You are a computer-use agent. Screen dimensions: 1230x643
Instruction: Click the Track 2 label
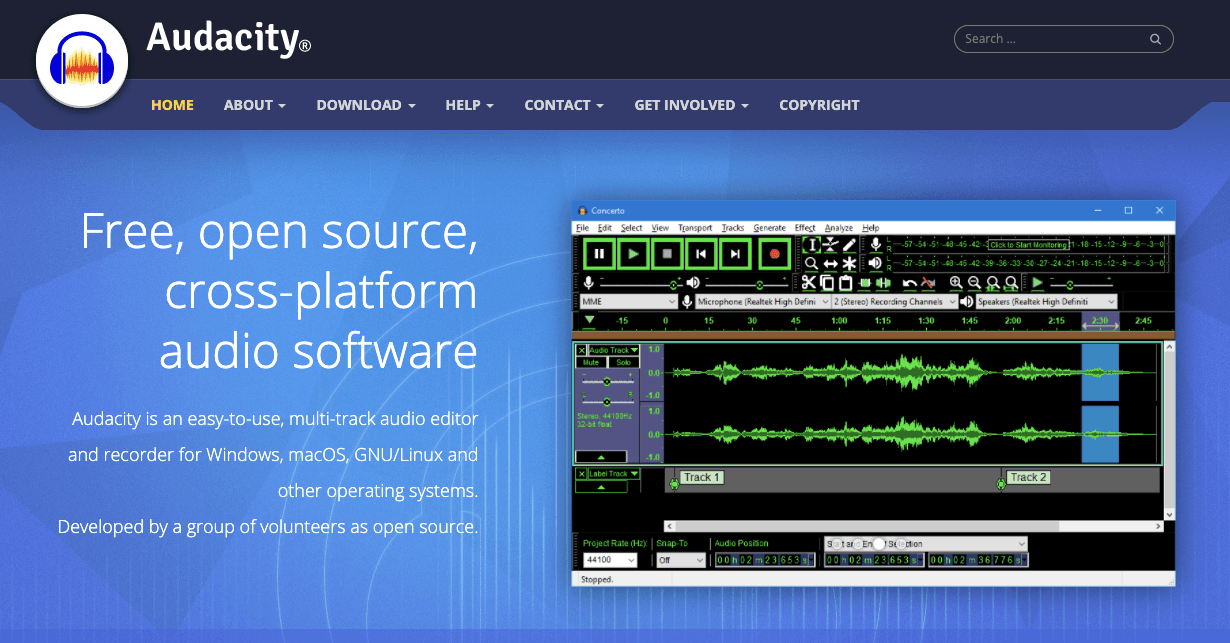pos(1028,477)
